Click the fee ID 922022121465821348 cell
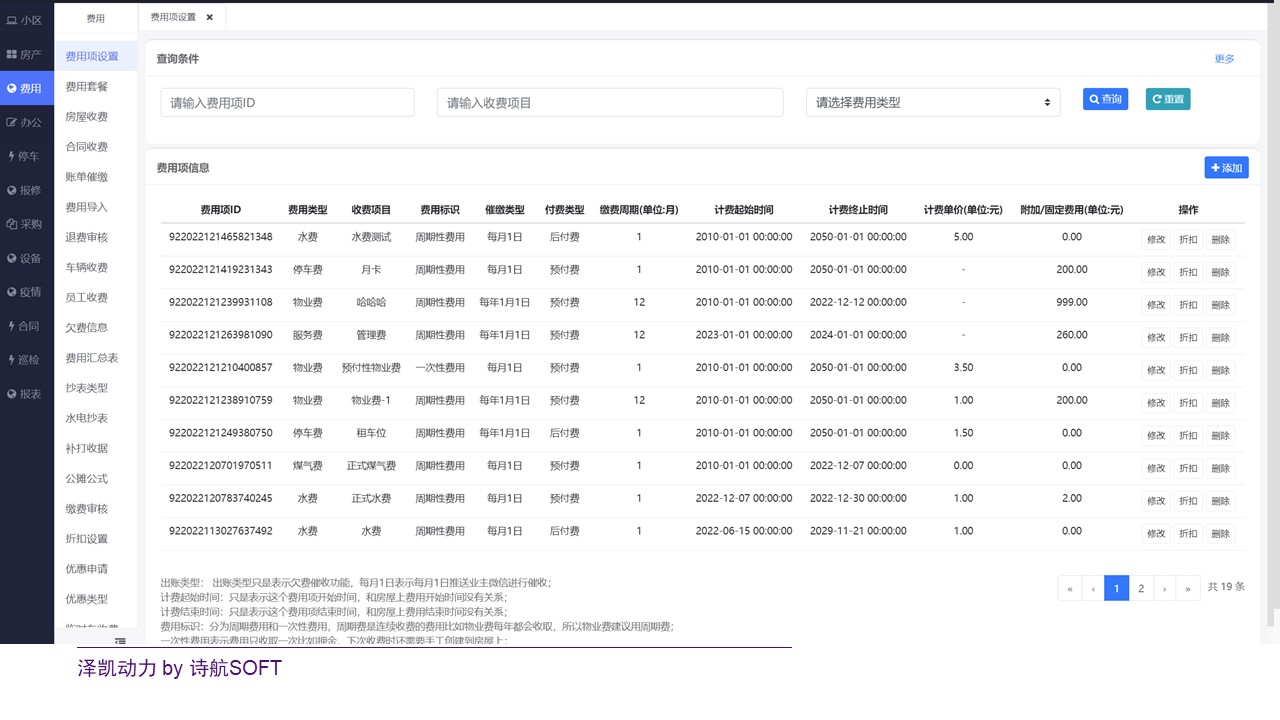This screenshot has width=1280, height=720. pyautogui.click(x=220, y=237)
